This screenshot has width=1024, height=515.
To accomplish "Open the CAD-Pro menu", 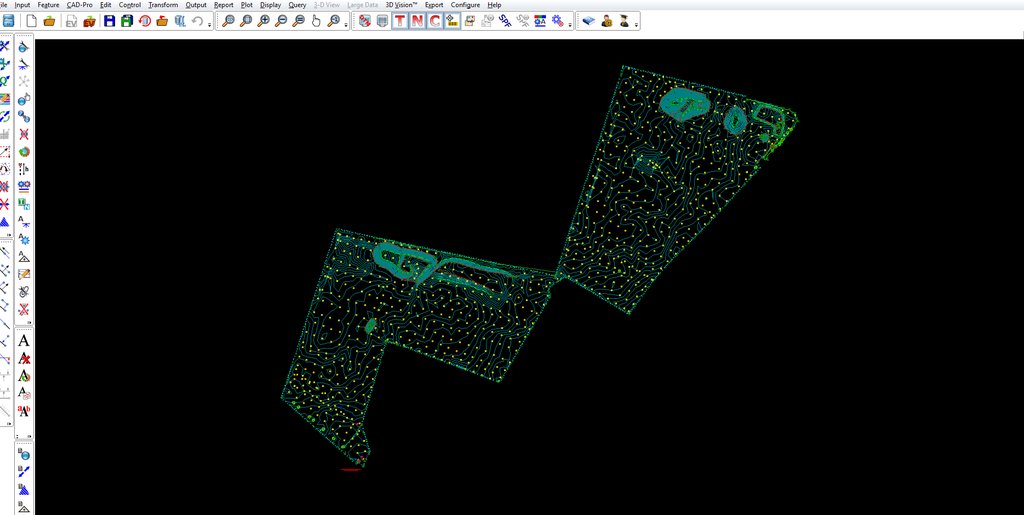I will tap(79, 5).
